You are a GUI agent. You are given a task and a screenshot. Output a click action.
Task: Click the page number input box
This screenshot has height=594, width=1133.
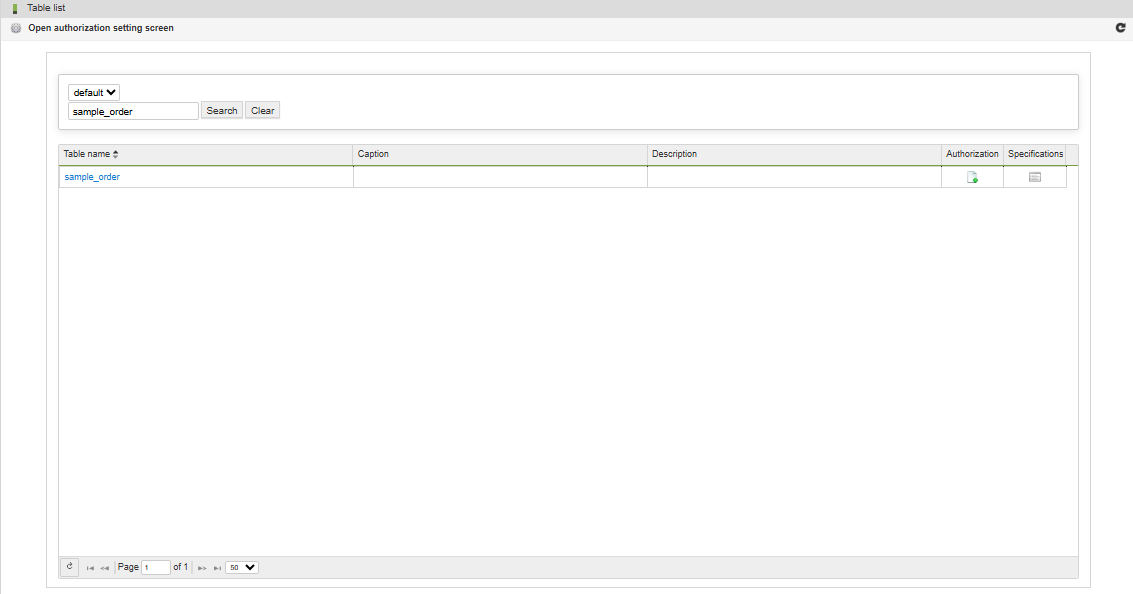(x=156, y=567)
